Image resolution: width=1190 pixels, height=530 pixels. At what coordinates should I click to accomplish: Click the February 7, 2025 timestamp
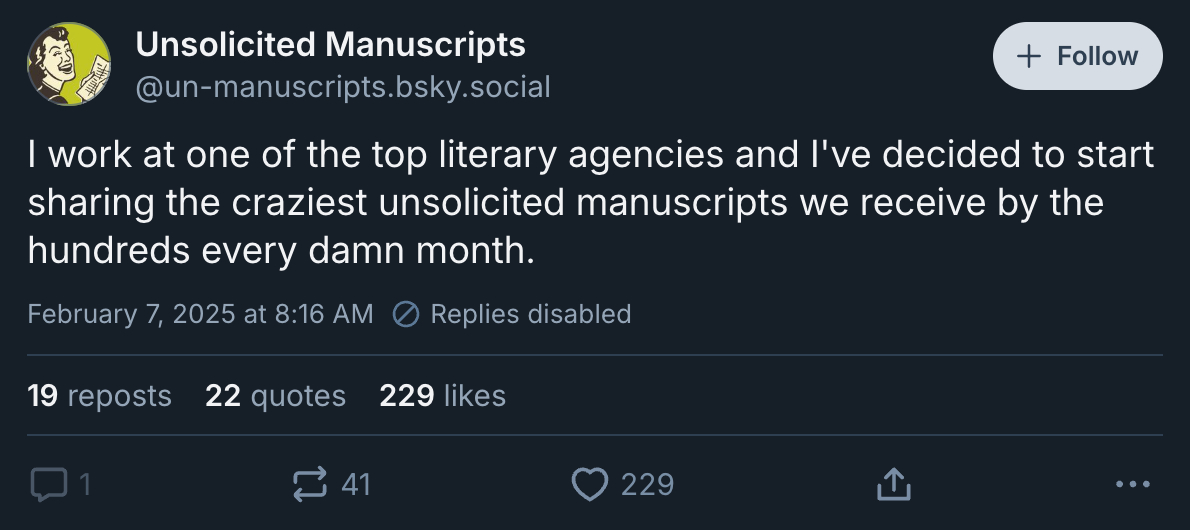(x=200, y=314)
